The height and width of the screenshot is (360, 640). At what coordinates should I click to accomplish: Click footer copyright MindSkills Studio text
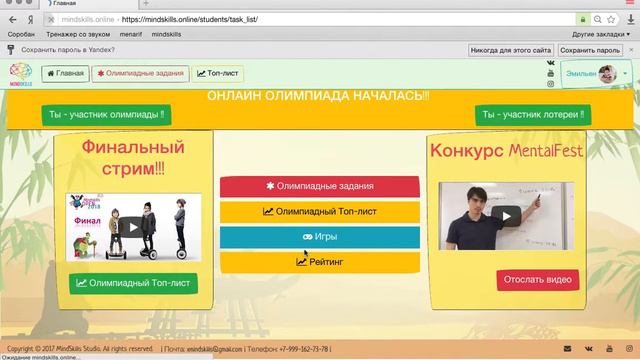tap(80, 349)
